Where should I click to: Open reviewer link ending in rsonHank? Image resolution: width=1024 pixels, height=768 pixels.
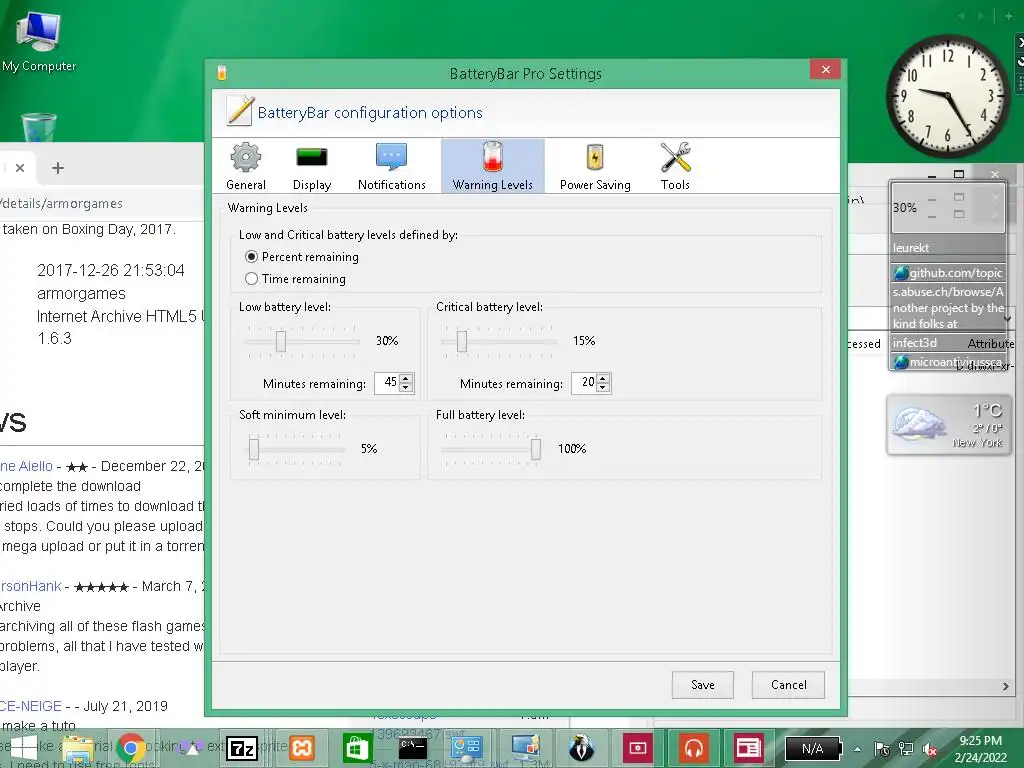[x=31, y=586]
